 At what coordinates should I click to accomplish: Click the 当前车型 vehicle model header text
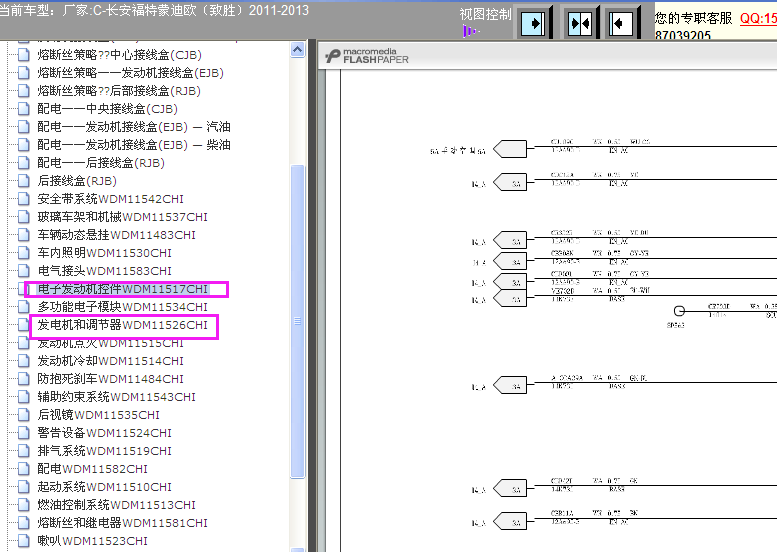pyautogui.click(x=154, y=10)
